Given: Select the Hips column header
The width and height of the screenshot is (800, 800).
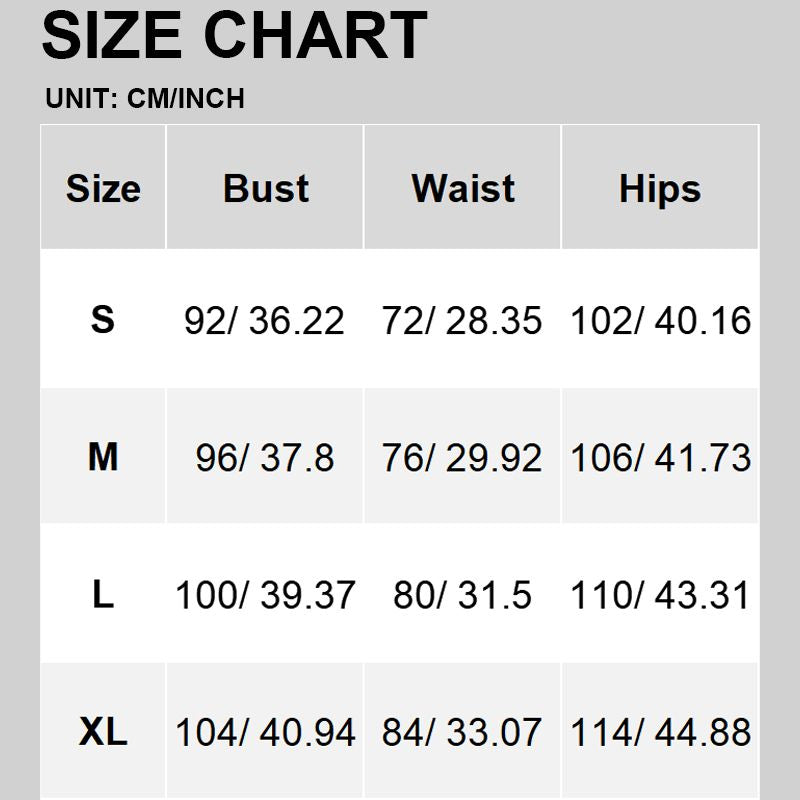Looking at the screenshot, I should 660,188.
